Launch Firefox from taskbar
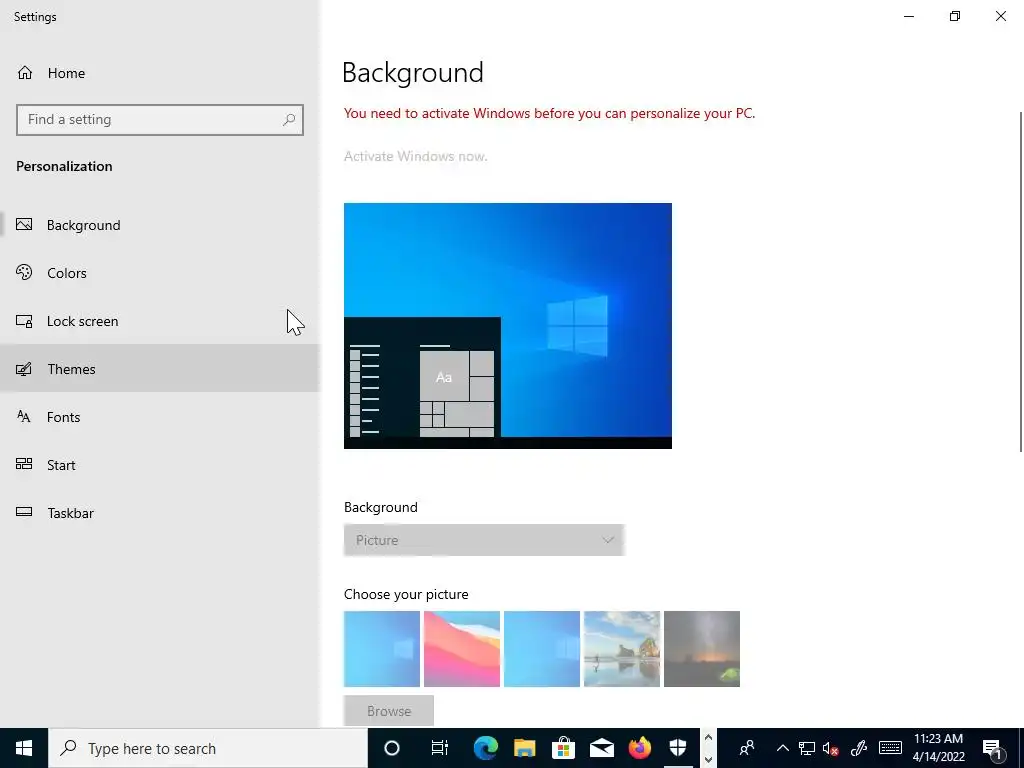1024x768 pixels. [640, 748]
